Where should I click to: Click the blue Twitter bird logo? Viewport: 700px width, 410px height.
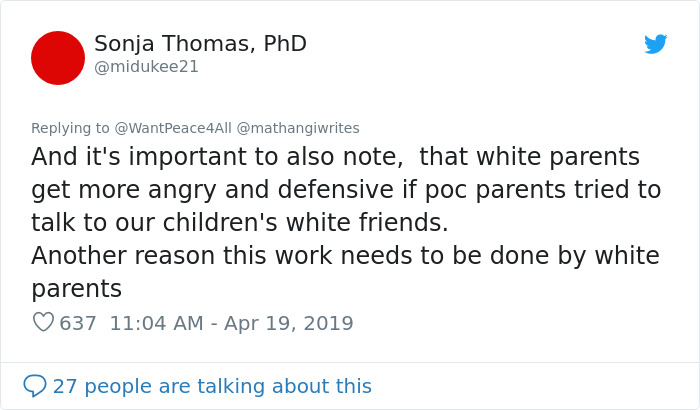click(655, 44)
